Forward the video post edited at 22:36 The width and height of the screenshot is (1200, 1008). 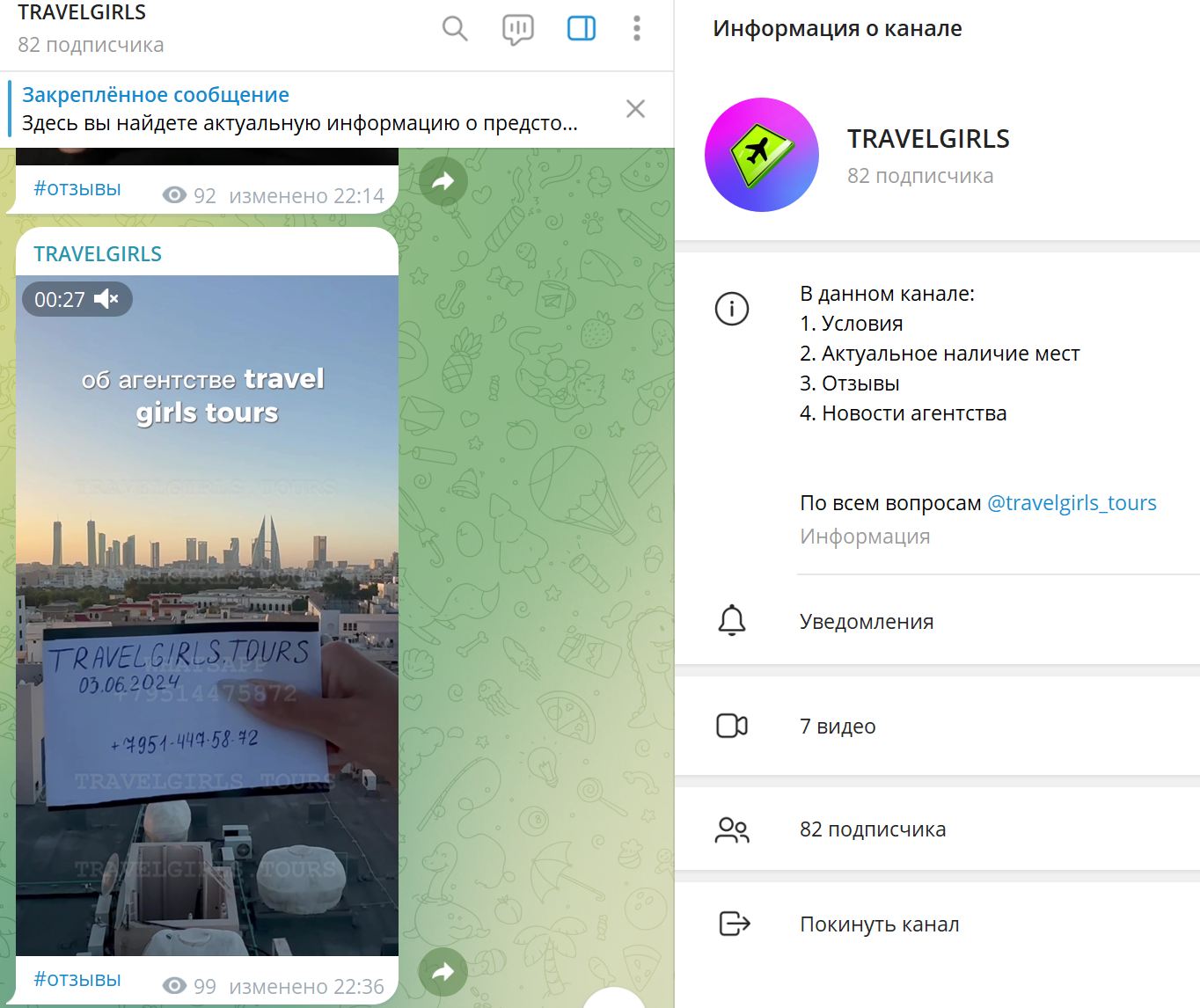click(x=443, y=972)
